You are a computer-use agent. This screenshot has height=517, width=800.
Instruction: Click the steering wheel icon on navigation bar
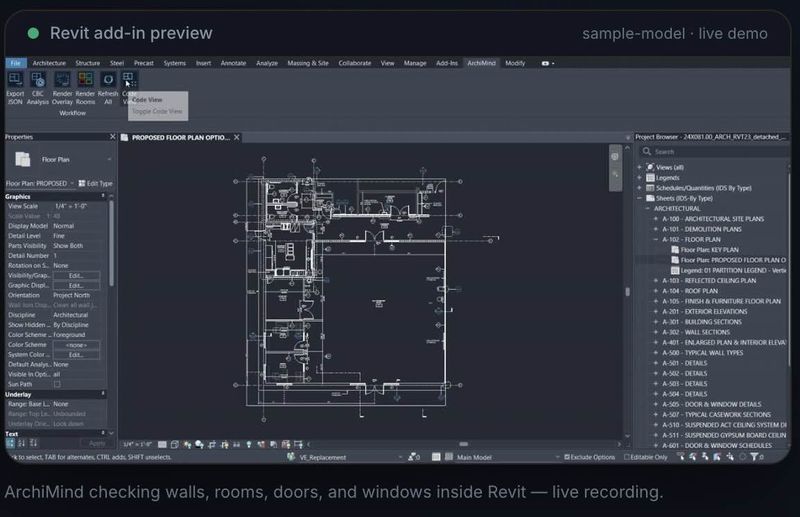[x=615, y=156]
